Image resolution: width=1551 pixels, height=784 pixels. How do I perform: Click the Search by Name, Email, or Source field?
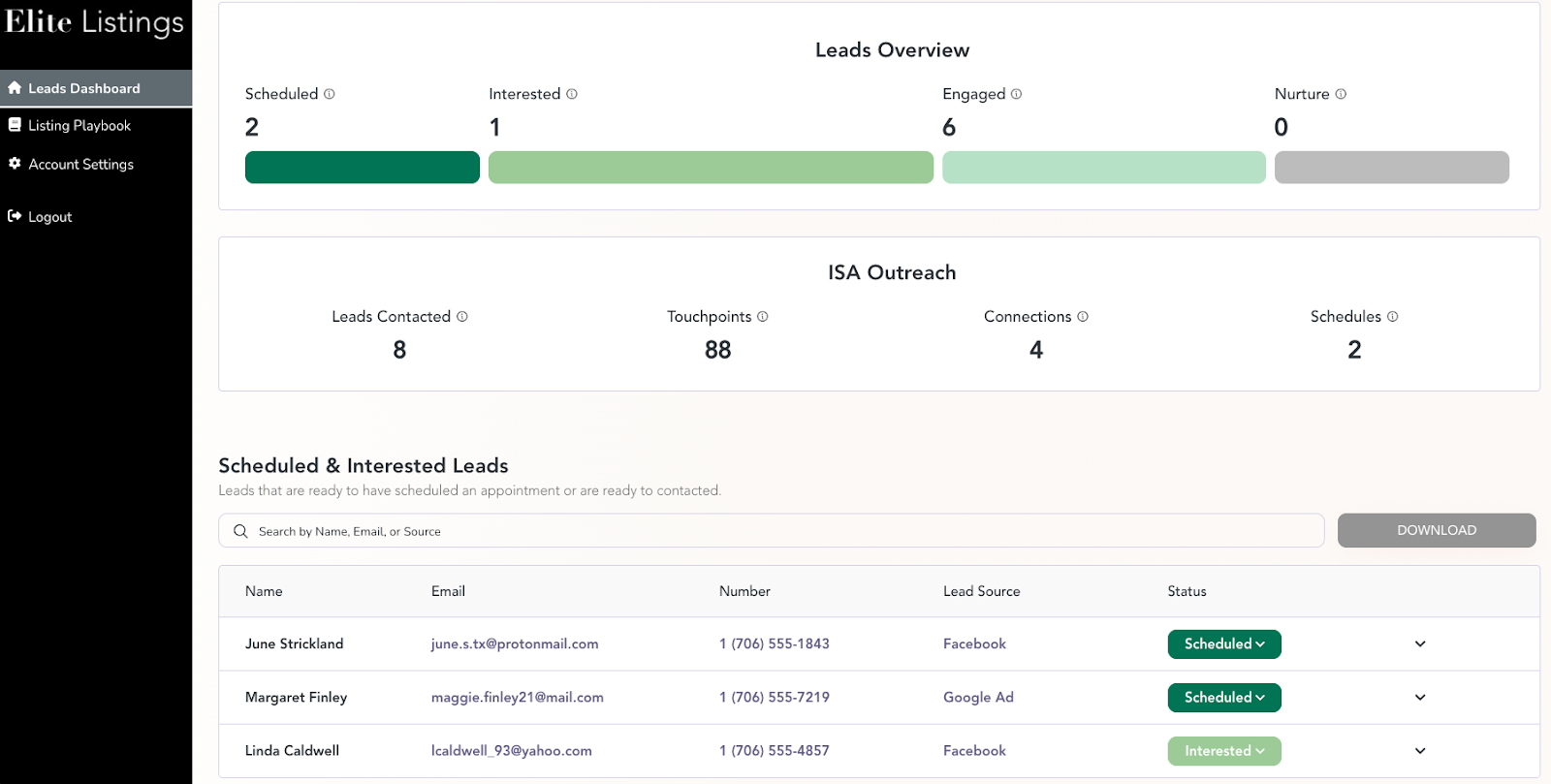(771, 531)
